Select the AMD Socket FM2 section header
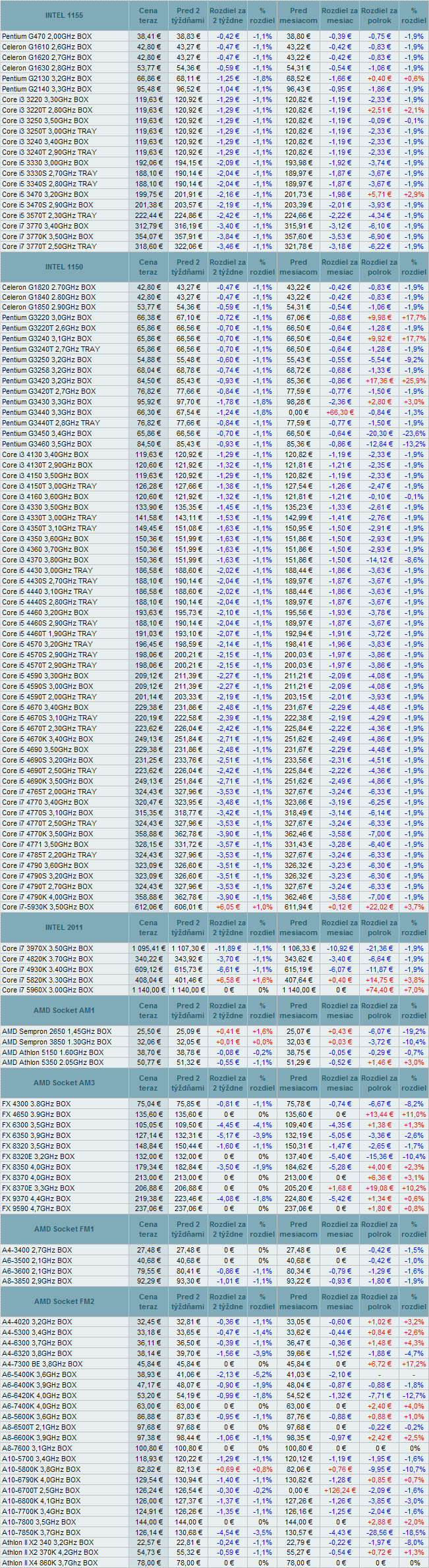Image resolution: width=429 pixels, height=1568 pixels. click(x=65, y=1301)
